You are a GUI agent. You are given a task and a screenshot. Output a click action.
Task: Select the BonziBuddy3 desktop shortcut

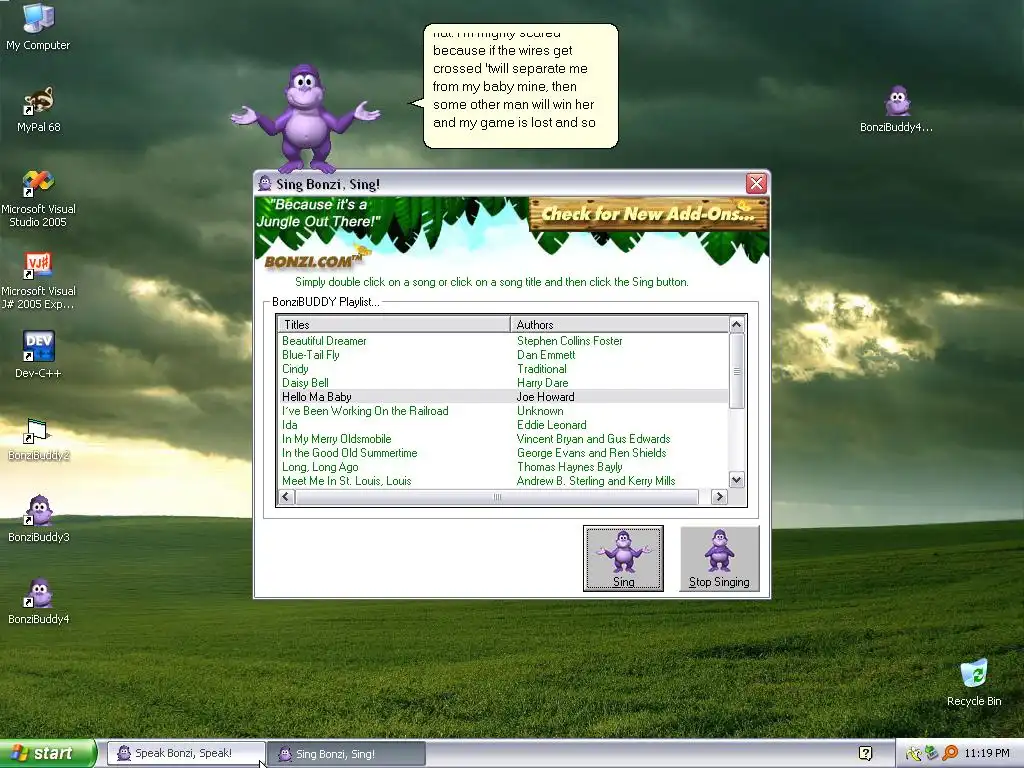38,519
